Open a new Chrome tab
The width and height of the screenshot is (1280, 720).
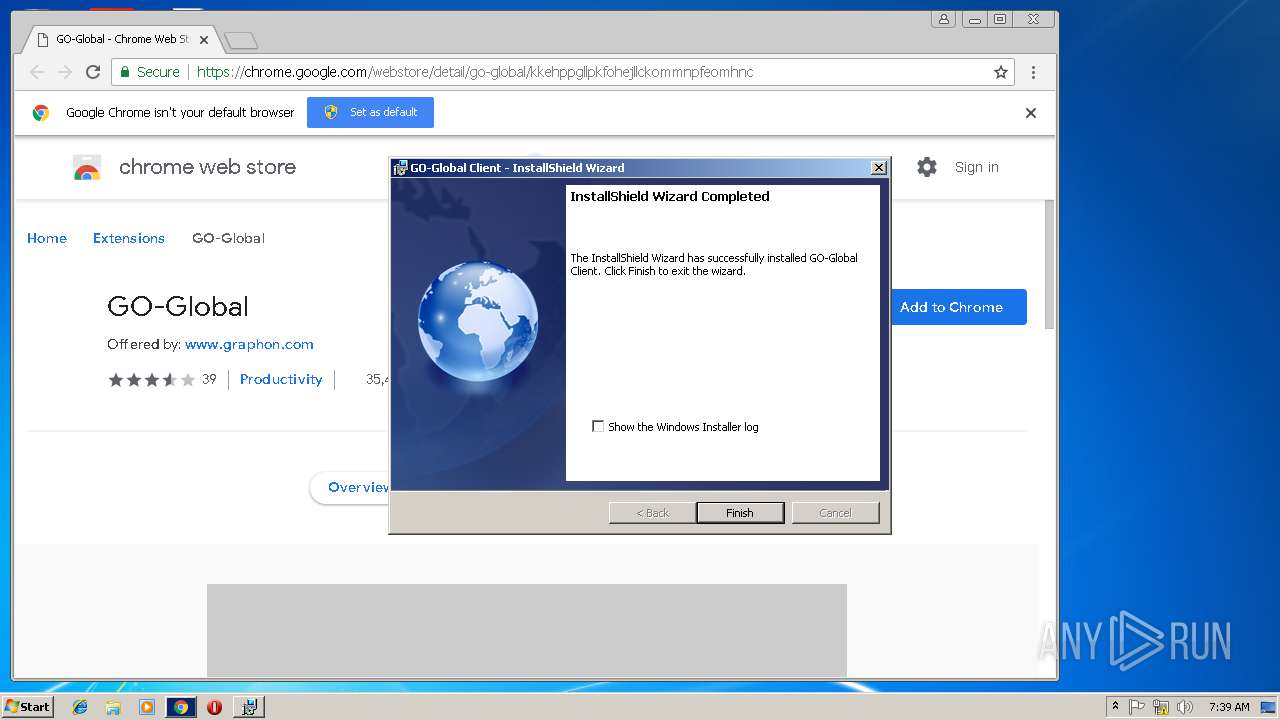click(241, 40)
